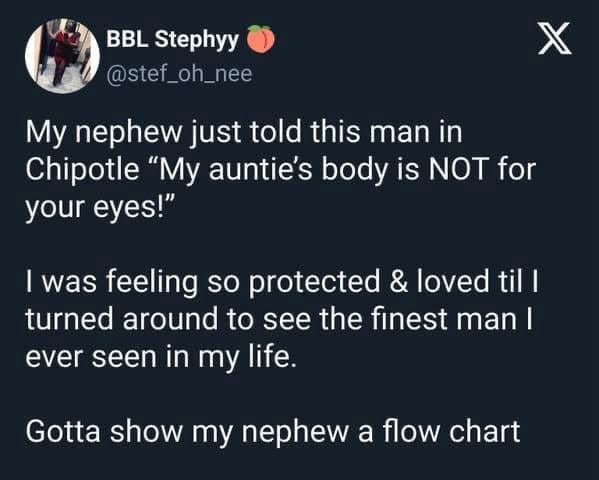This screenshot has width=599, height=480.
Task: Click the word 'Gotta' in last line
Action: pos(63,431)
